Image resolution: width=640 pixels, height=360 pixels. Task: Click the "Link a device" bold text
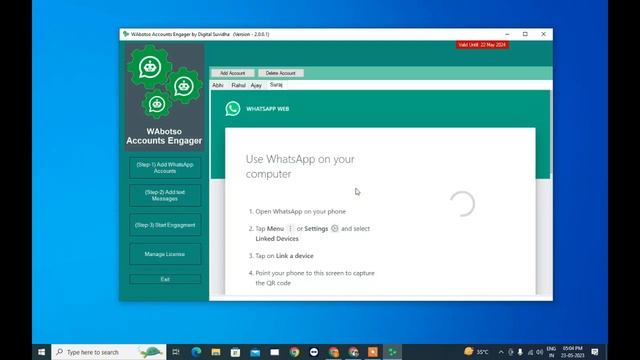[x=295, y=256]
